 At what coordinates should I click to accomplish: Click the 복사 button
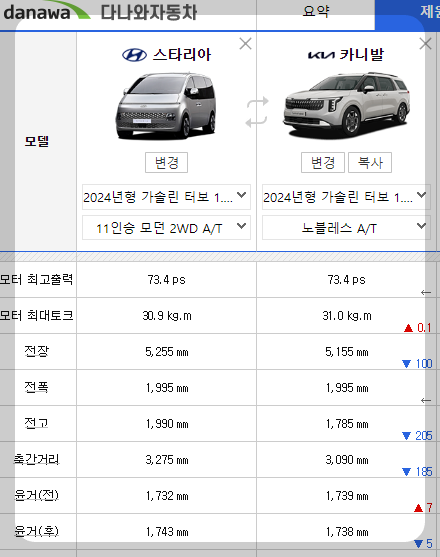[x=370, y=163]
